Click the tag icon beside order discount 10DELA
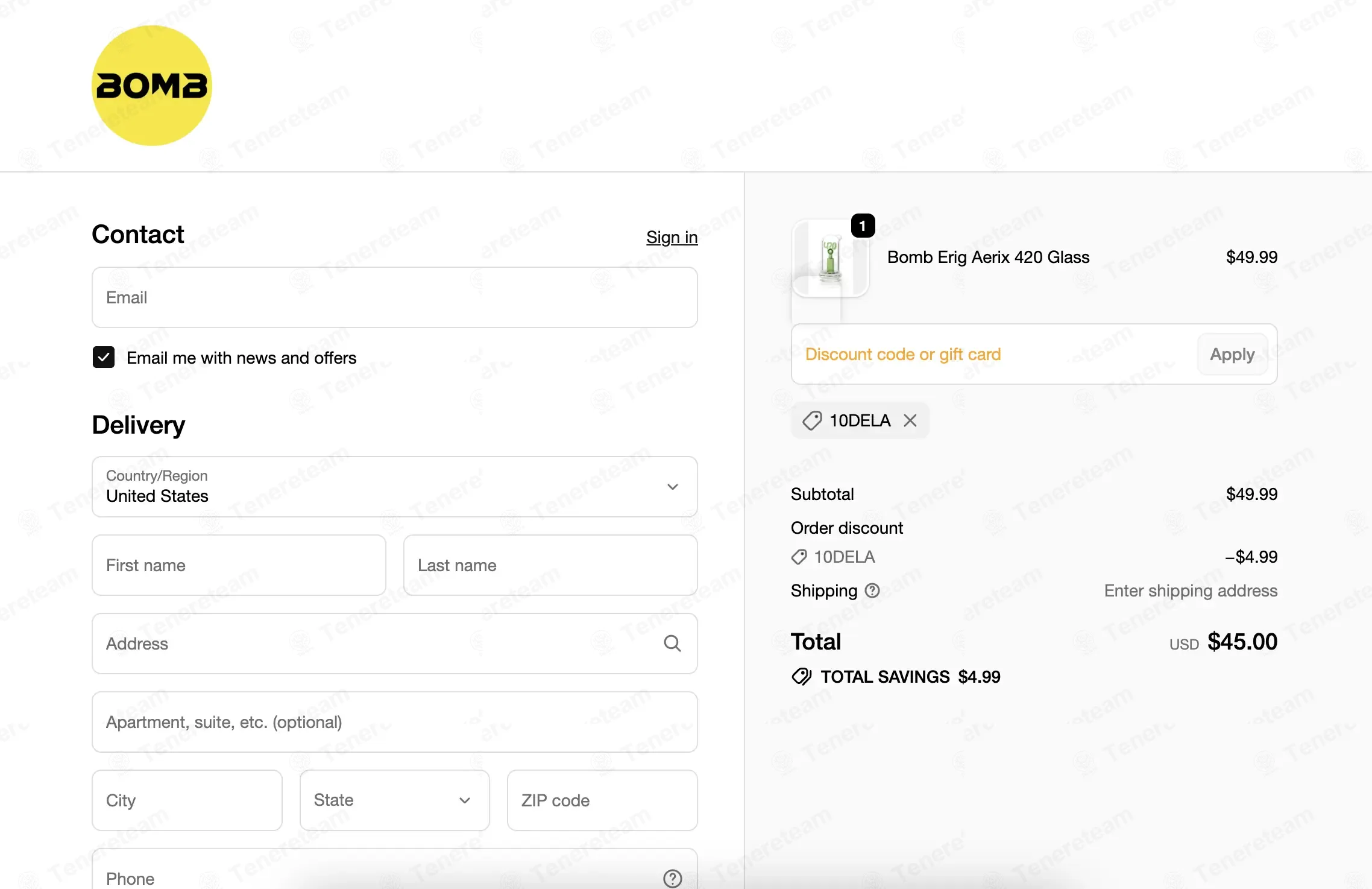This screenshot has width=1372, height=889. tap(799, 557)
